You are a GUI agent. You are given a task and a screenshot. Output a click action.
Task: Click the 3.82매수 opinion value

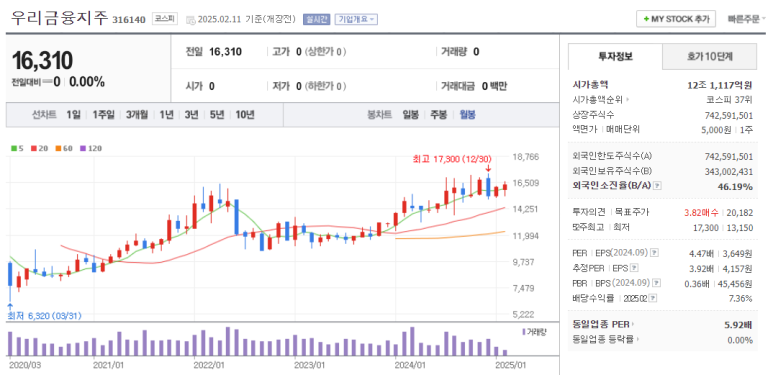click(702, 212)
